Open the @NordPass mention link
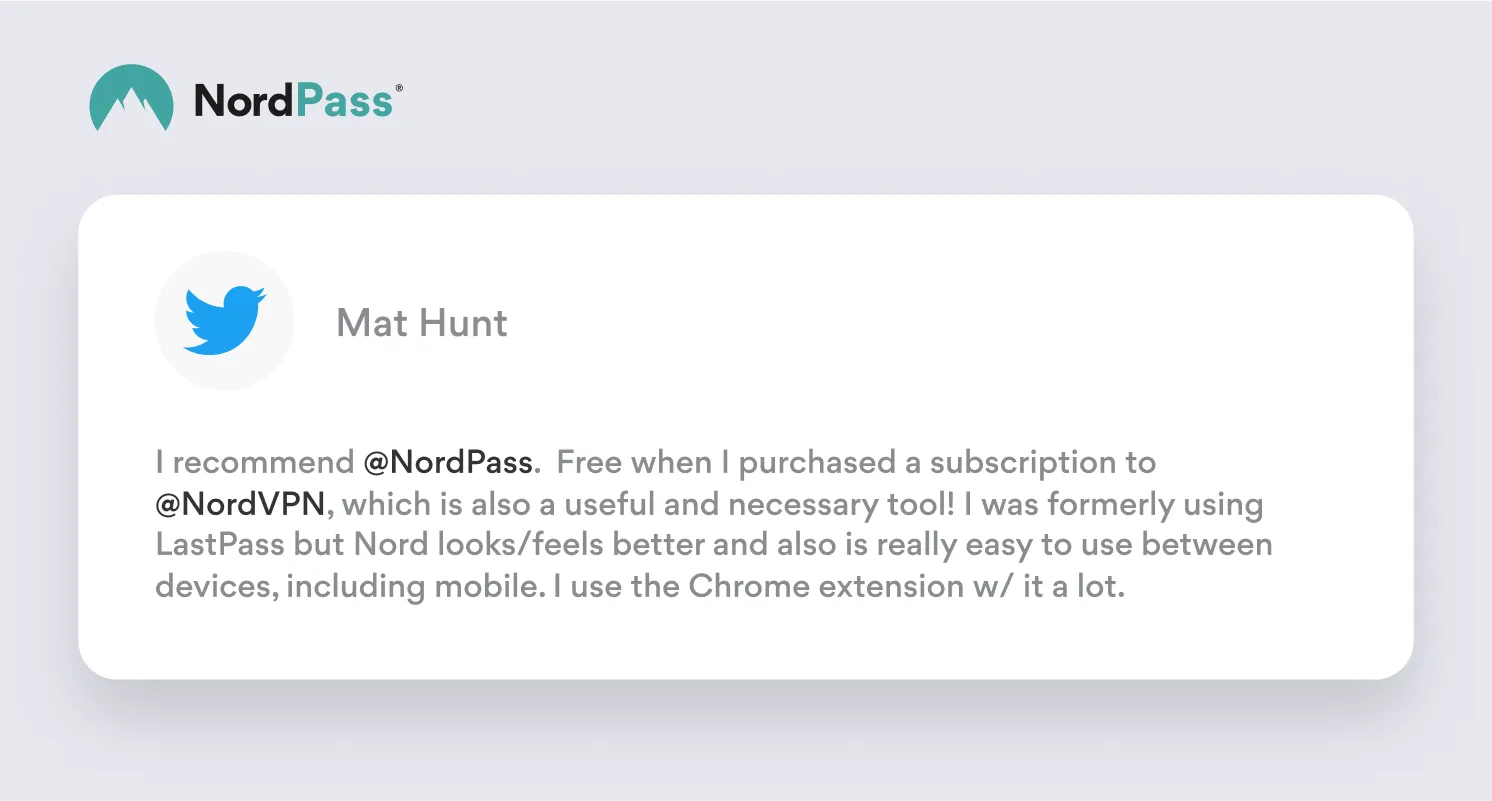Image resolution: width=1492 pixels, height=801 pixels. [447, 463]
